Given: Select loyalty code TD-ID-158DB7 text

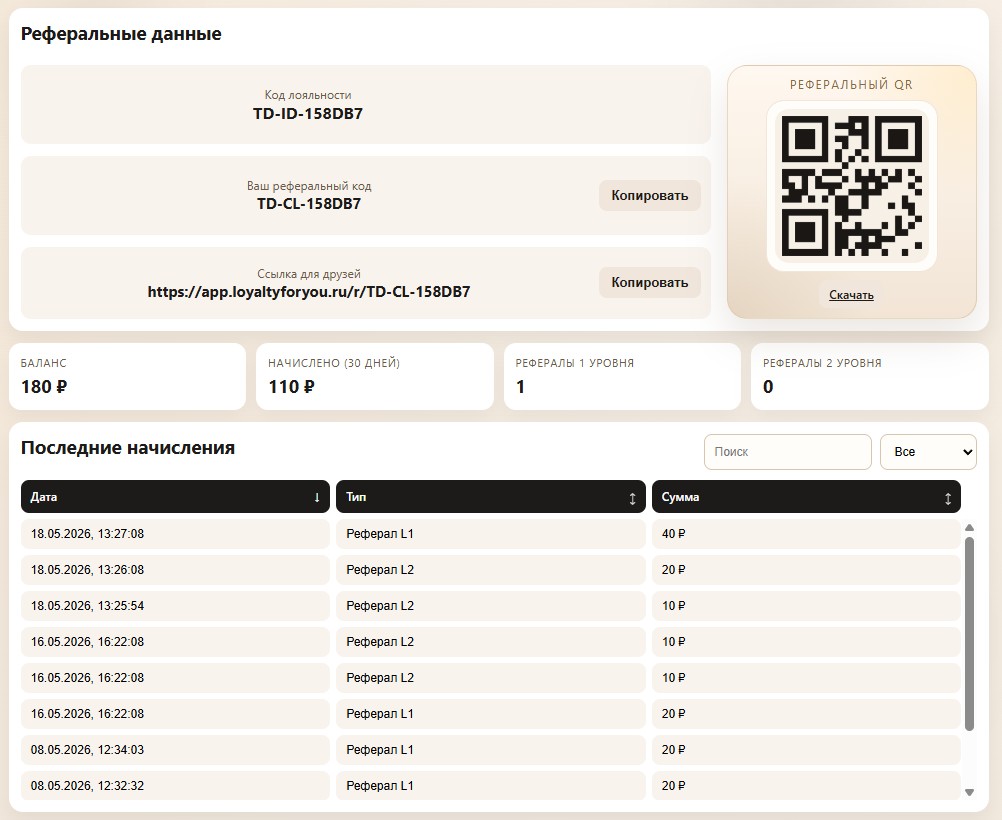Looking at the screenshot, I should click(308, 114).
